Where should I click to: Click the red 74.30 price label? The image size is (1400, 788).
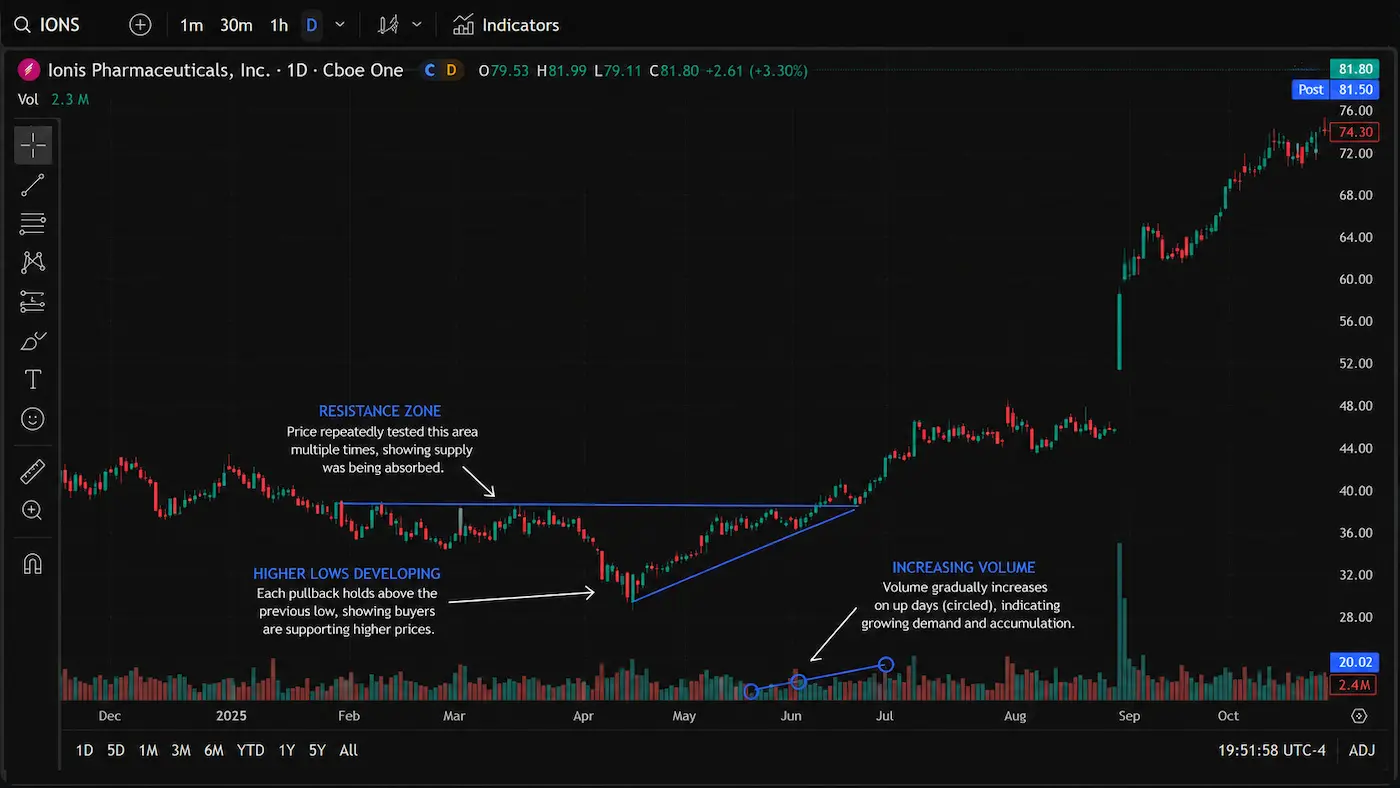1355,132
